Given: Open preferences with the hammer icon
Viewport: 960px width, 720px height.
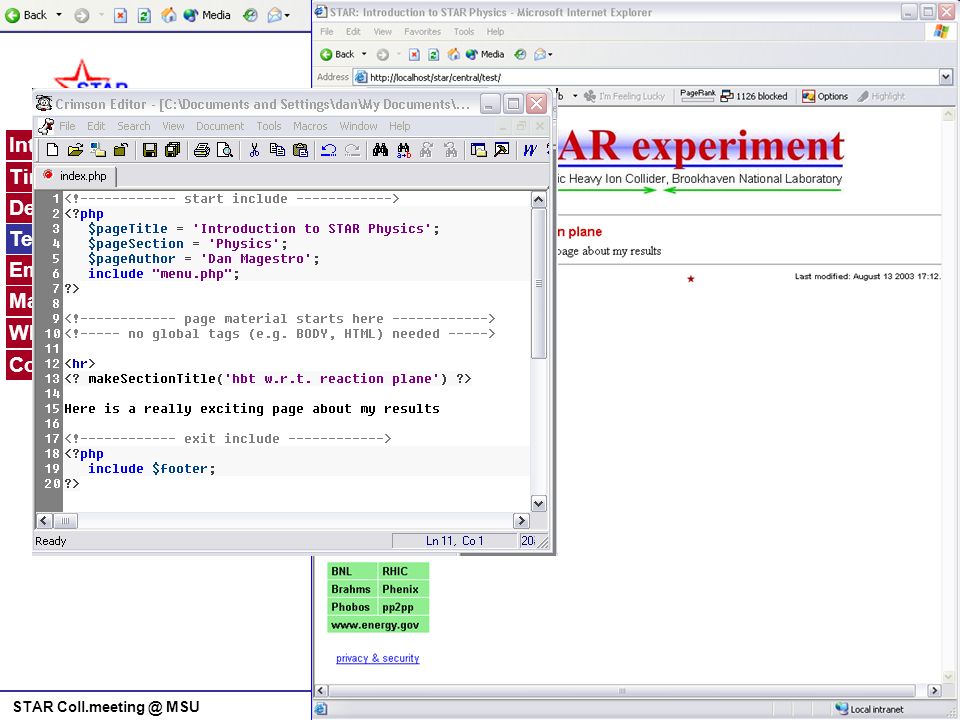Looking at the screenshot, I should coord(501,149).
